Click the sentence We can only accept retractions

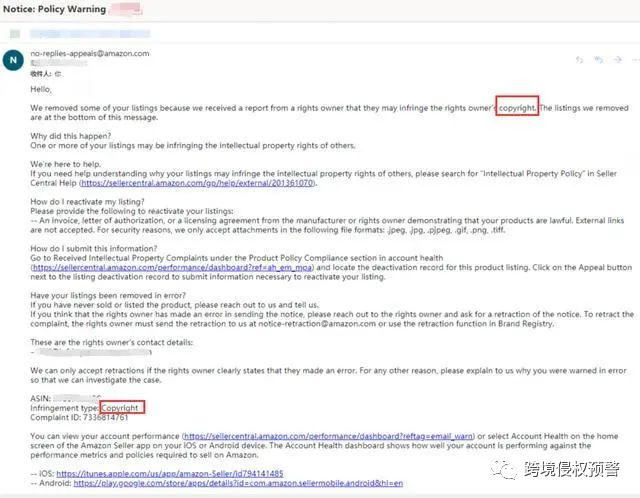(328, 376)
